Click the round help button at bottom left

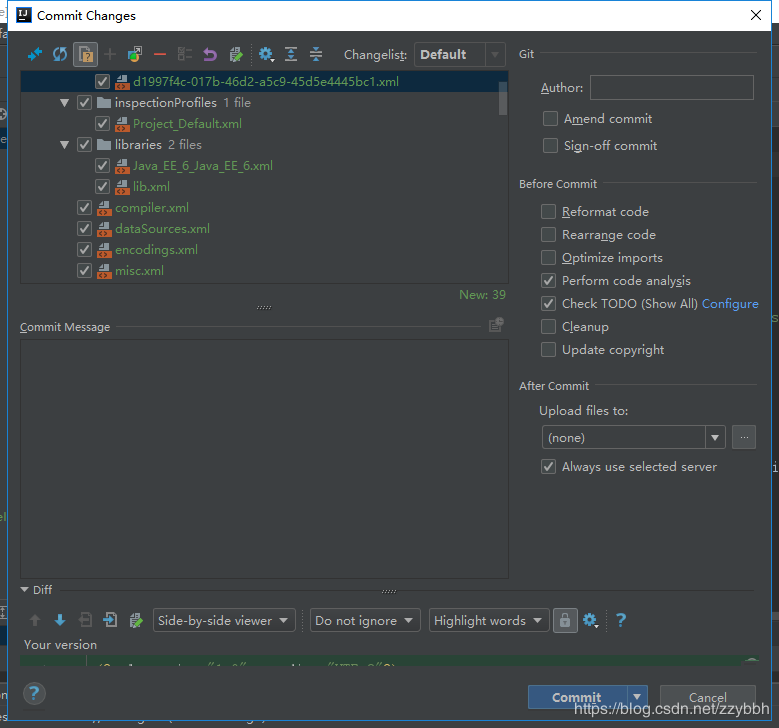(34, 693)
